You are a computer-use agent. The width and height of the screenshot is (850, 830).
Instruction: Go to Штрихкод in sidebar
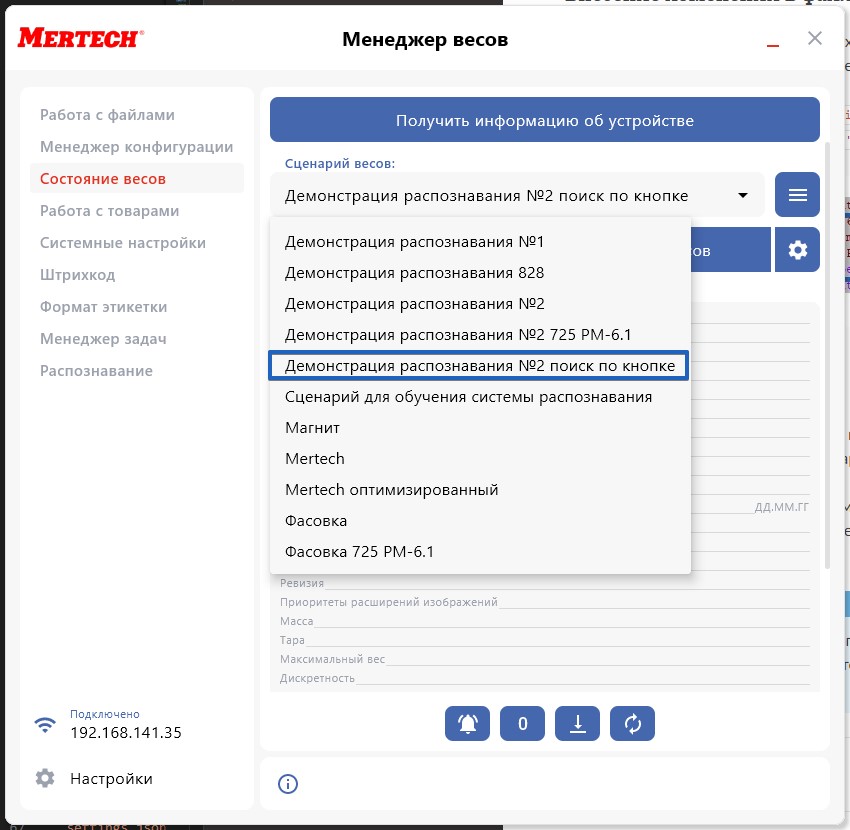(x=77, y=275)
